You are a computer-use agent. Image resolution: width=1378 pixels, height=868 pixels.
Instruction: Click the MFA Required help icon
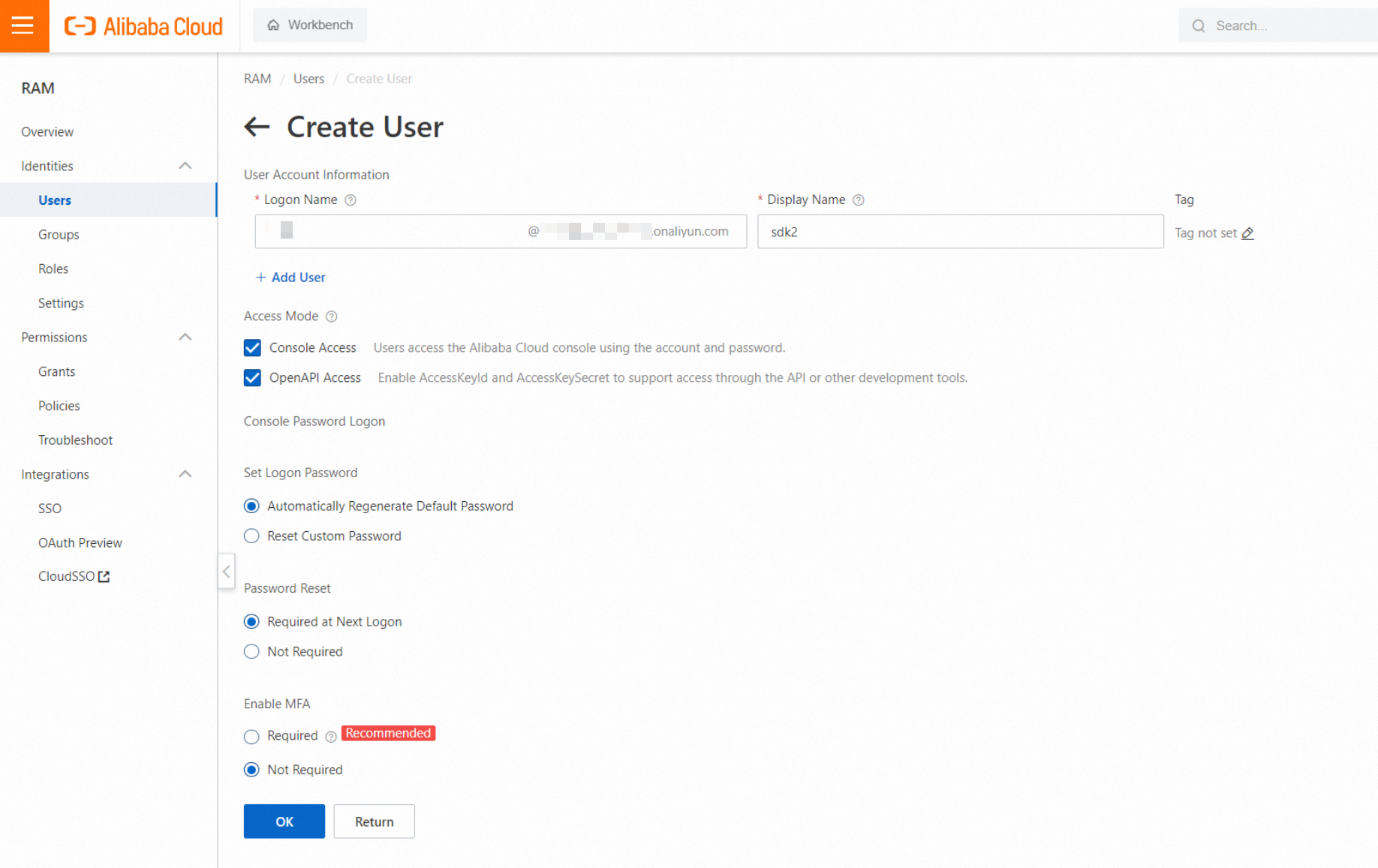click(331, 737)
